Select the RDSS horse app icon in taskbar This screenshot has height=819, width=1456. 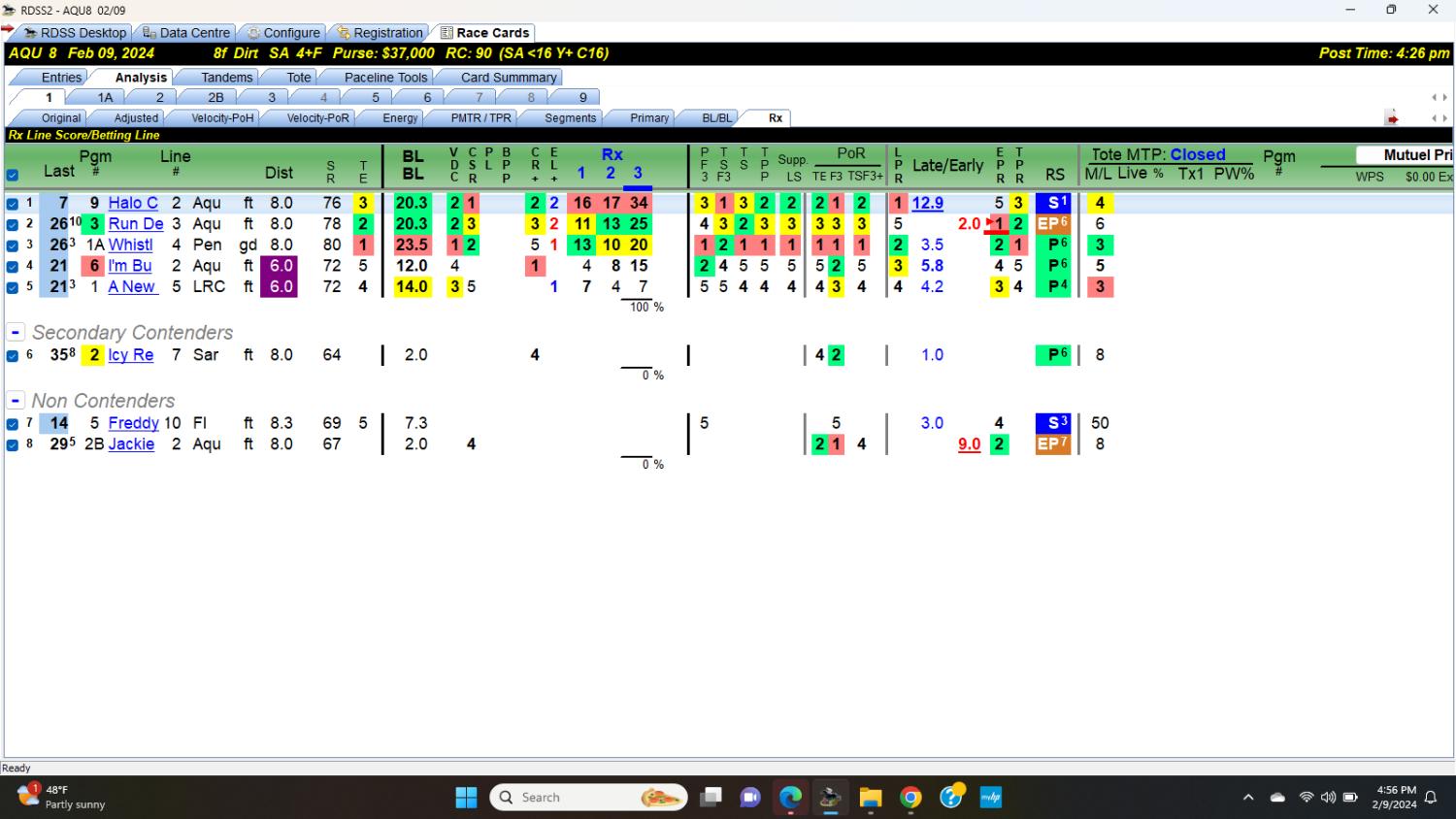[x=829, y=798]
